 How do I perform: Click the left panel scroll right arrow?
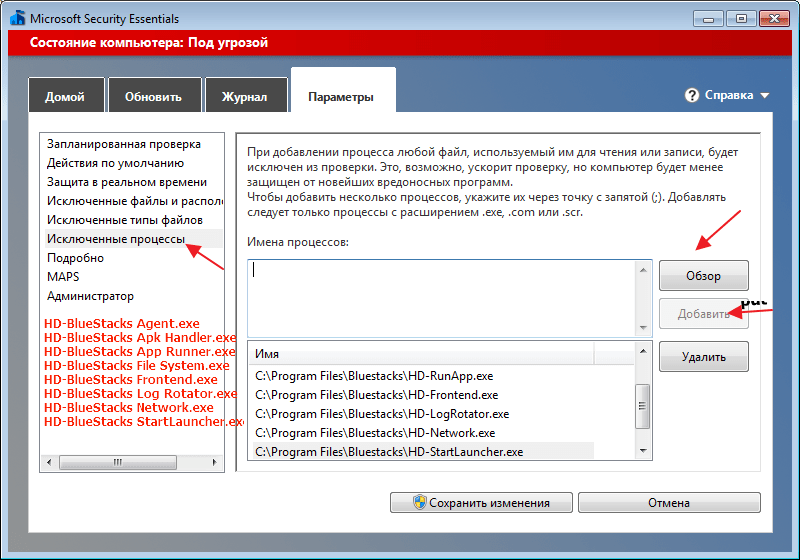[214, 462]
